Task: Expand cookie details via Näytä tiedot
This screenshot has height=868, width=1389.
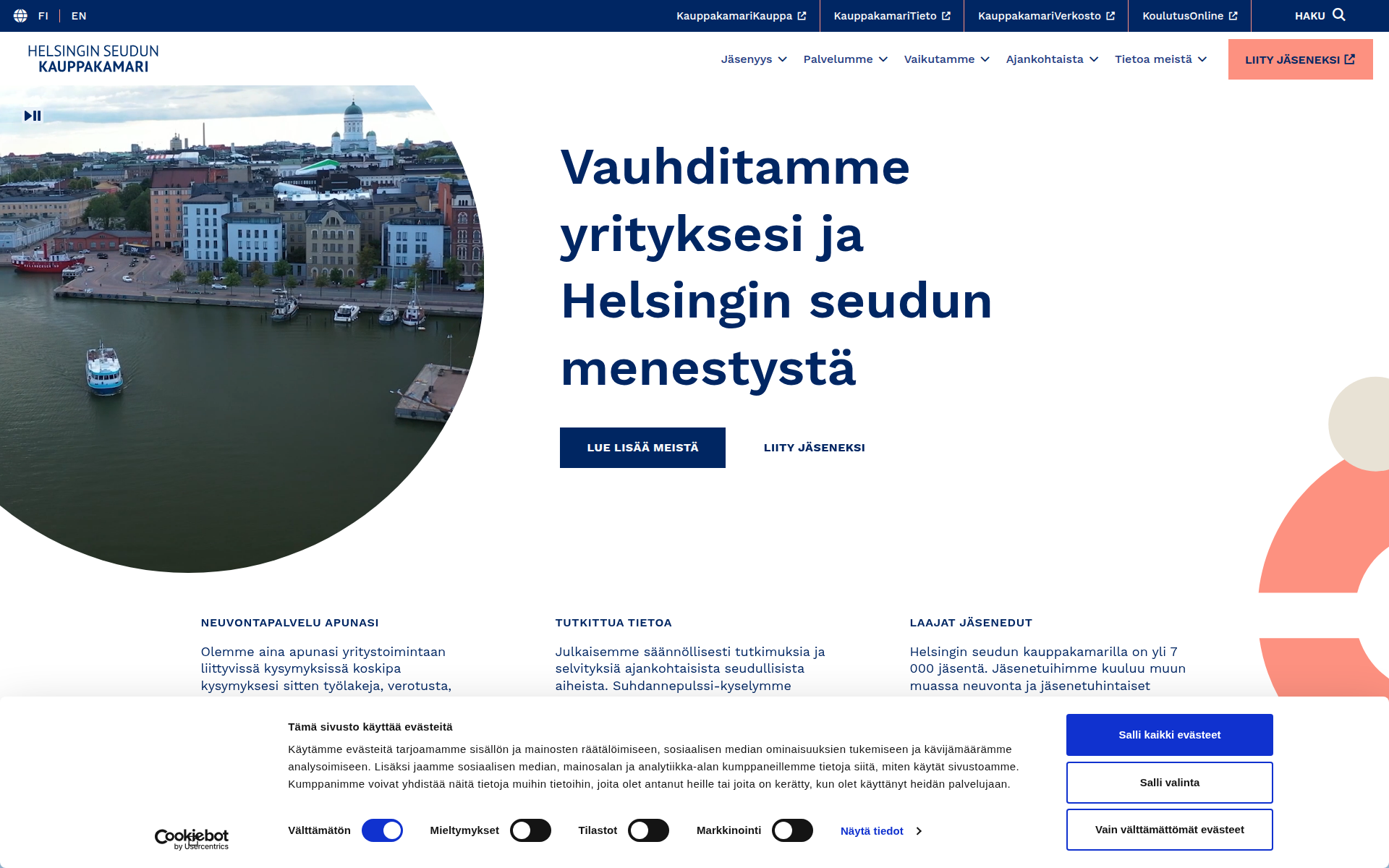Action: pyautogui.click(x=880, y=831)
